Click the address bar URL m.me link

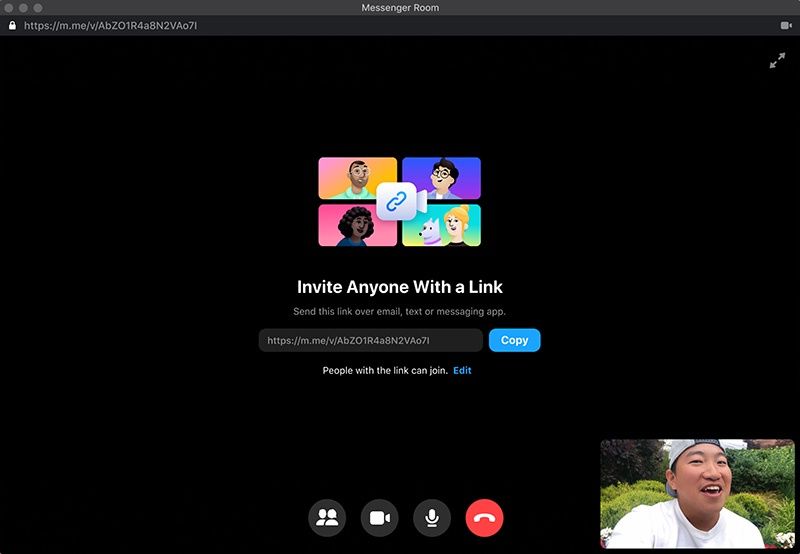(x=110, y=26)
